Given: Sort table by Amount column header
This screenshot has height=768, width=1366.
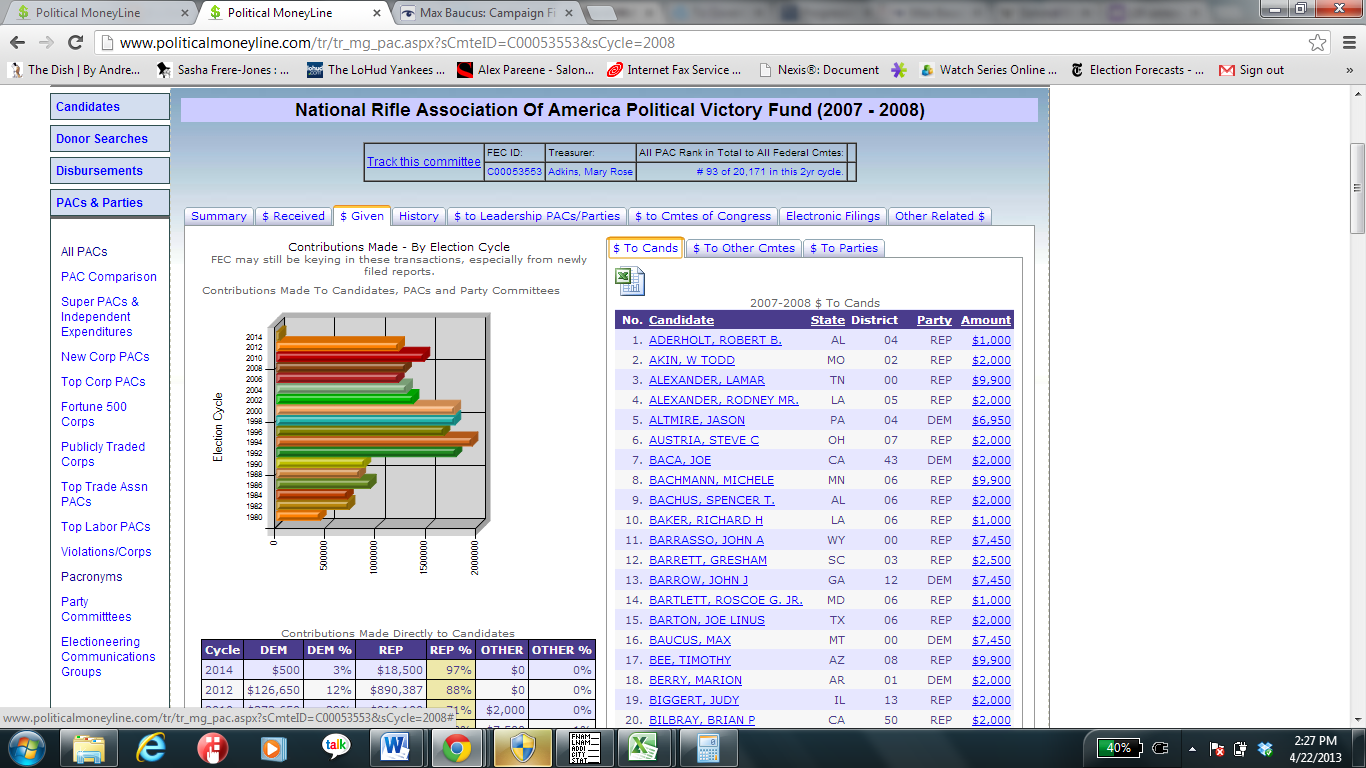Looking at the screenshot, I should click(986, 320).
